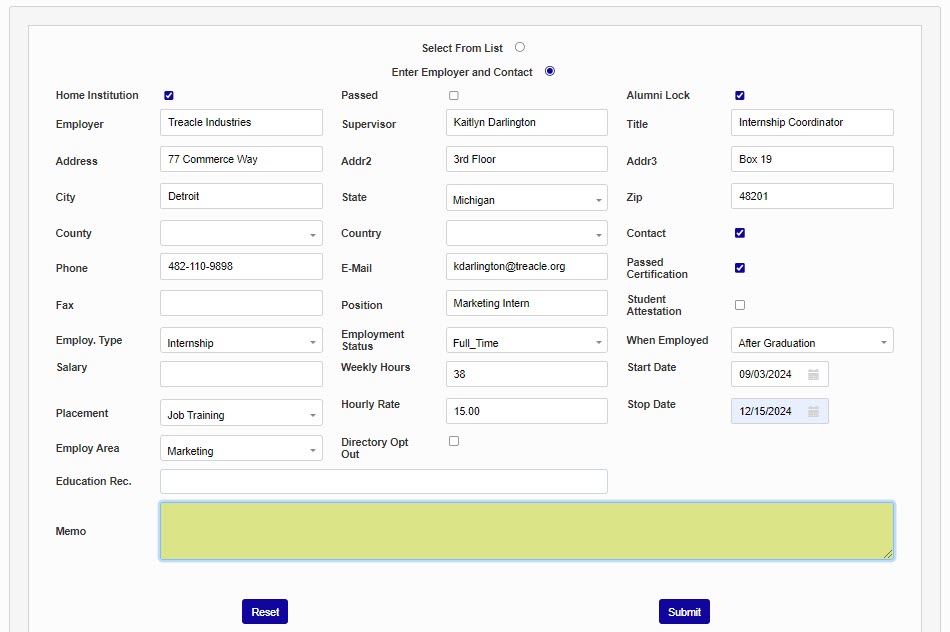Open the Employment Status Full_Time dropdown
This screenshot has height=632, width=950.
526,342
